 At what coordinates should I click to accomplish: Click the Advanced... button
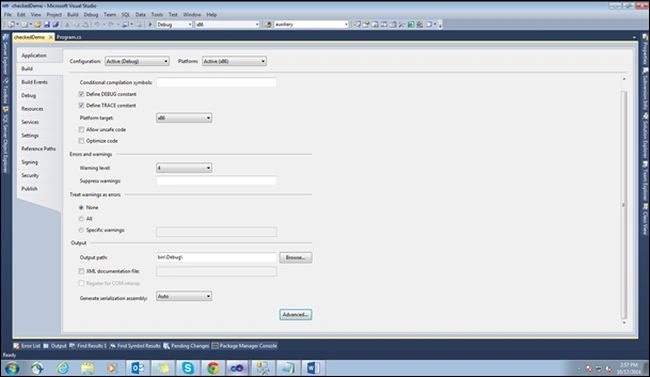(296, 315)
